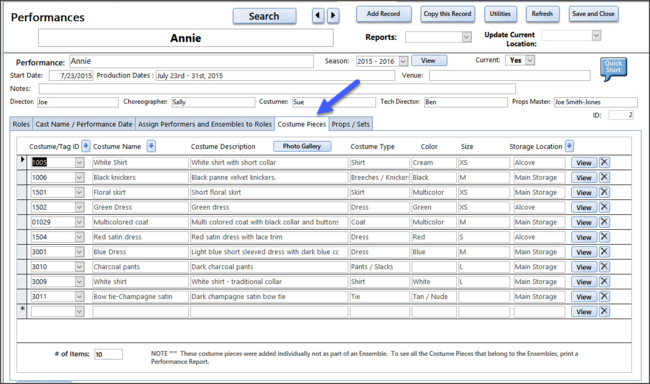Image resolution: width=650 pixels, height=384 pixels.
Task: Select the 1005 row record selector
Action: 22,162
